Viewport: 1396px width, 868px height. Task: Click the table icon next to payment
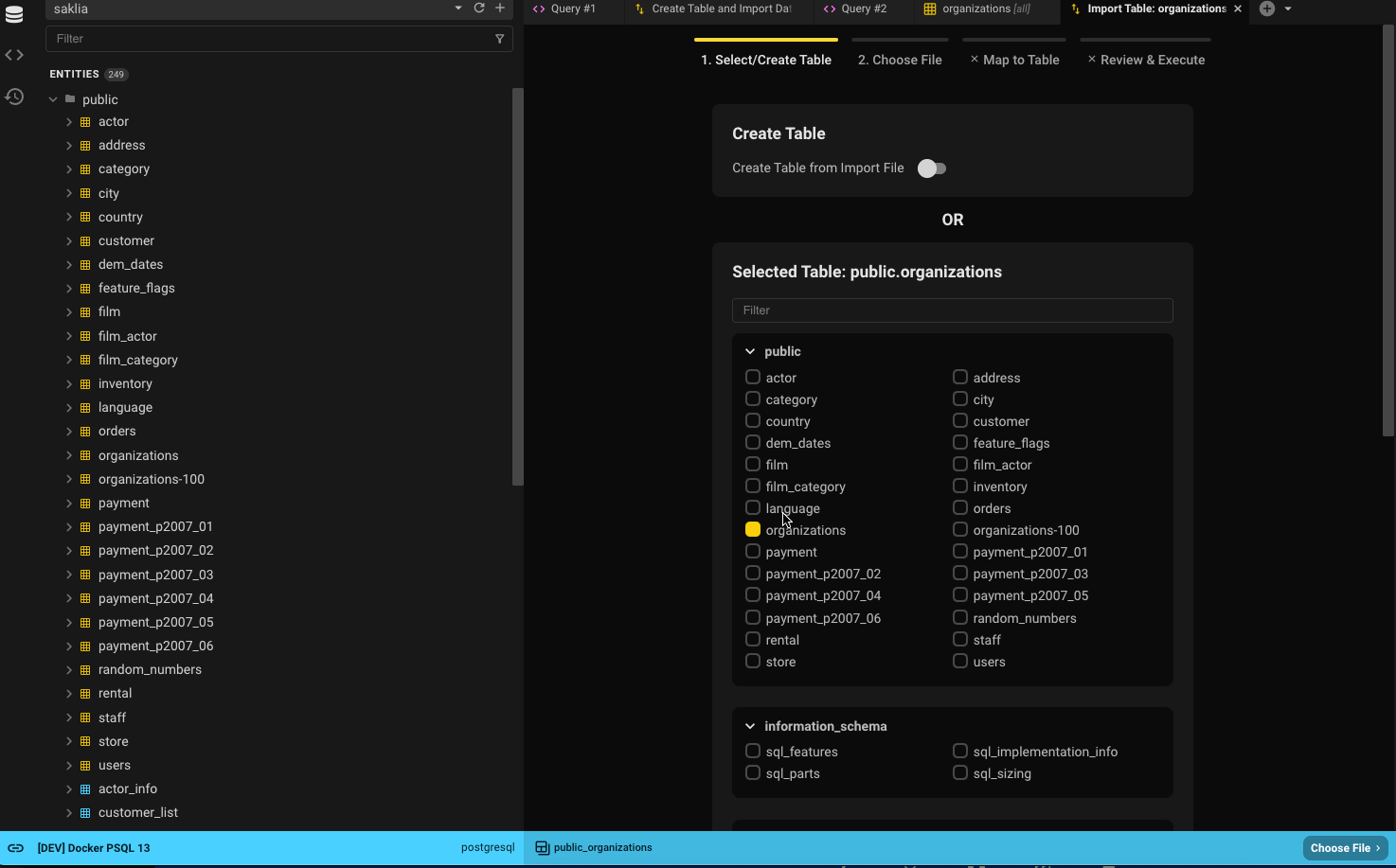coord(85,504)
